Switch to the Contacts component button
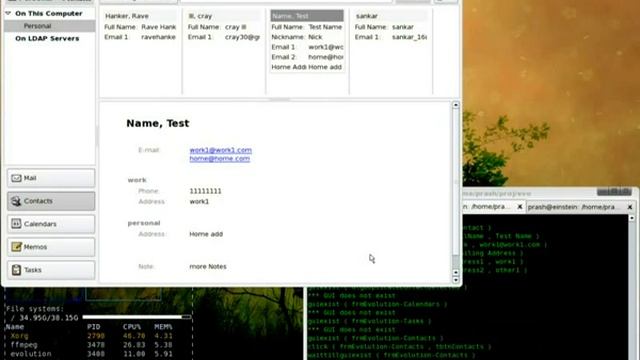This screenshot has width=640, height=360. pyautogui.click(x=51, y=201)
